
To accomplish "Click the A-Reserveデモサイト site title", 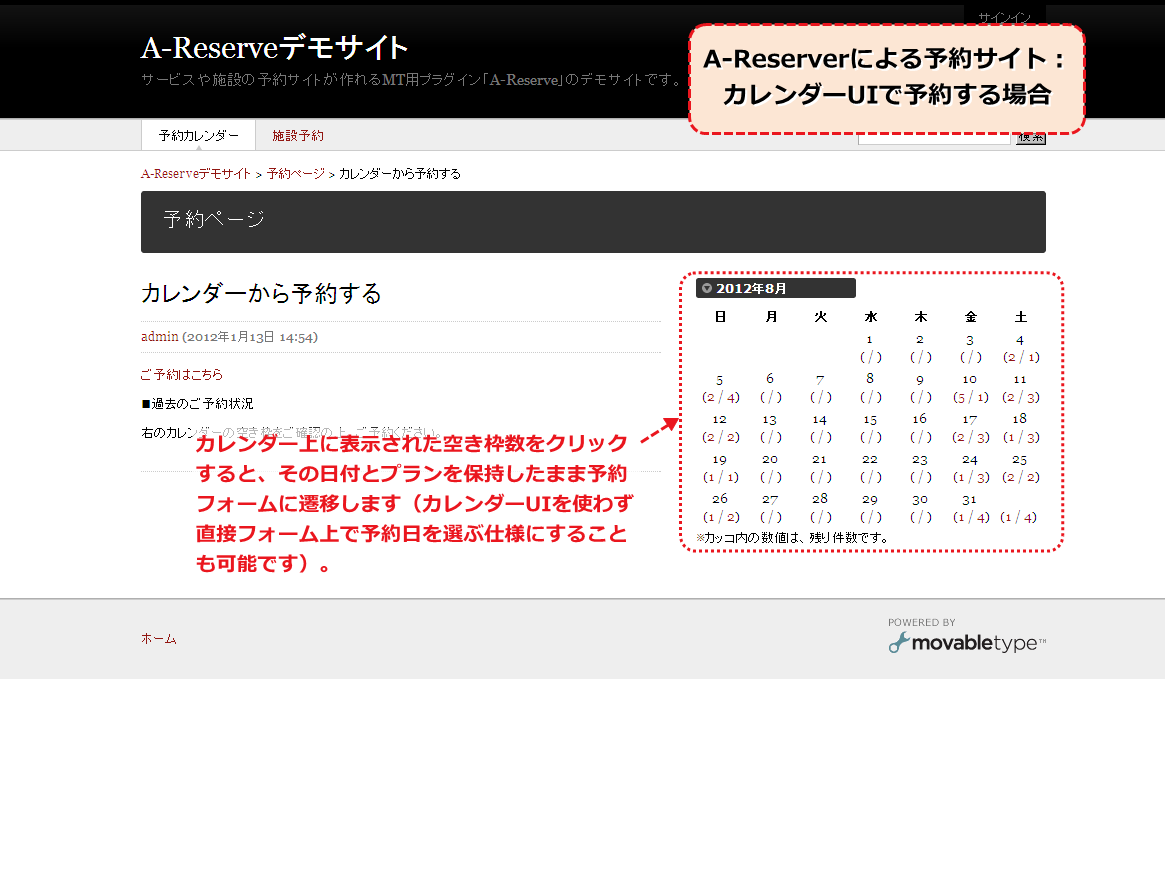I will tap(275, 47).
